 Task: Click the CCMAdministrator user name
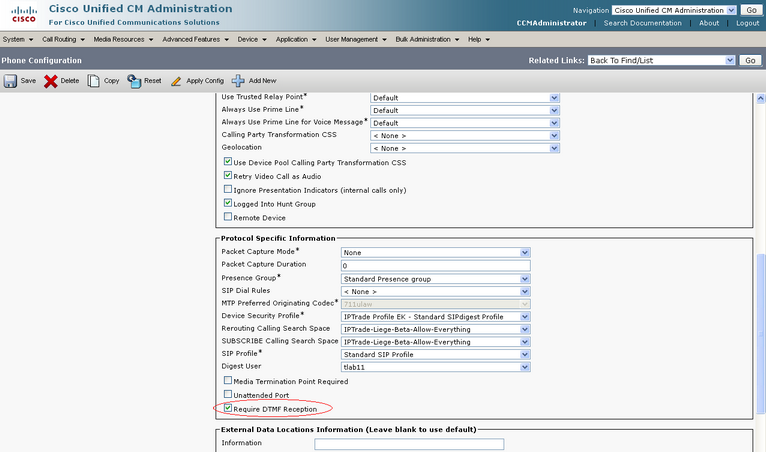(x=552, y=23)
